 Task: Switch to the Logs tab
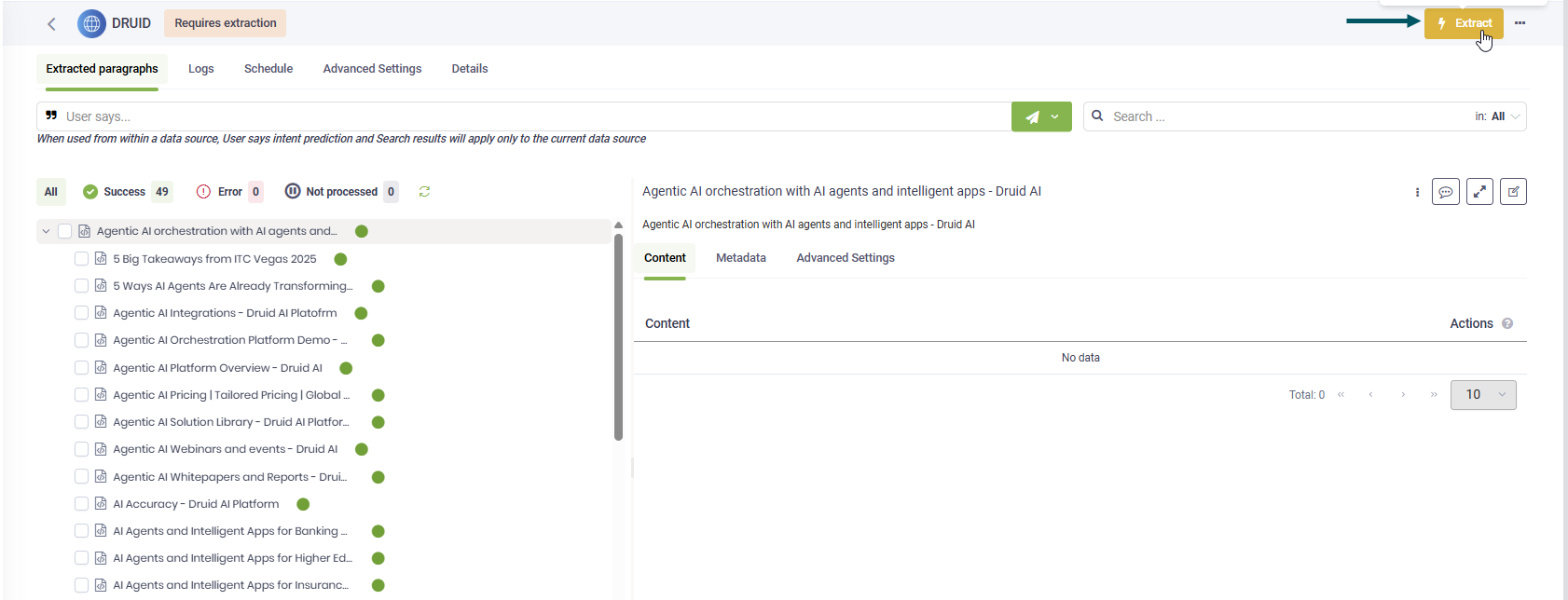(200, 69)
